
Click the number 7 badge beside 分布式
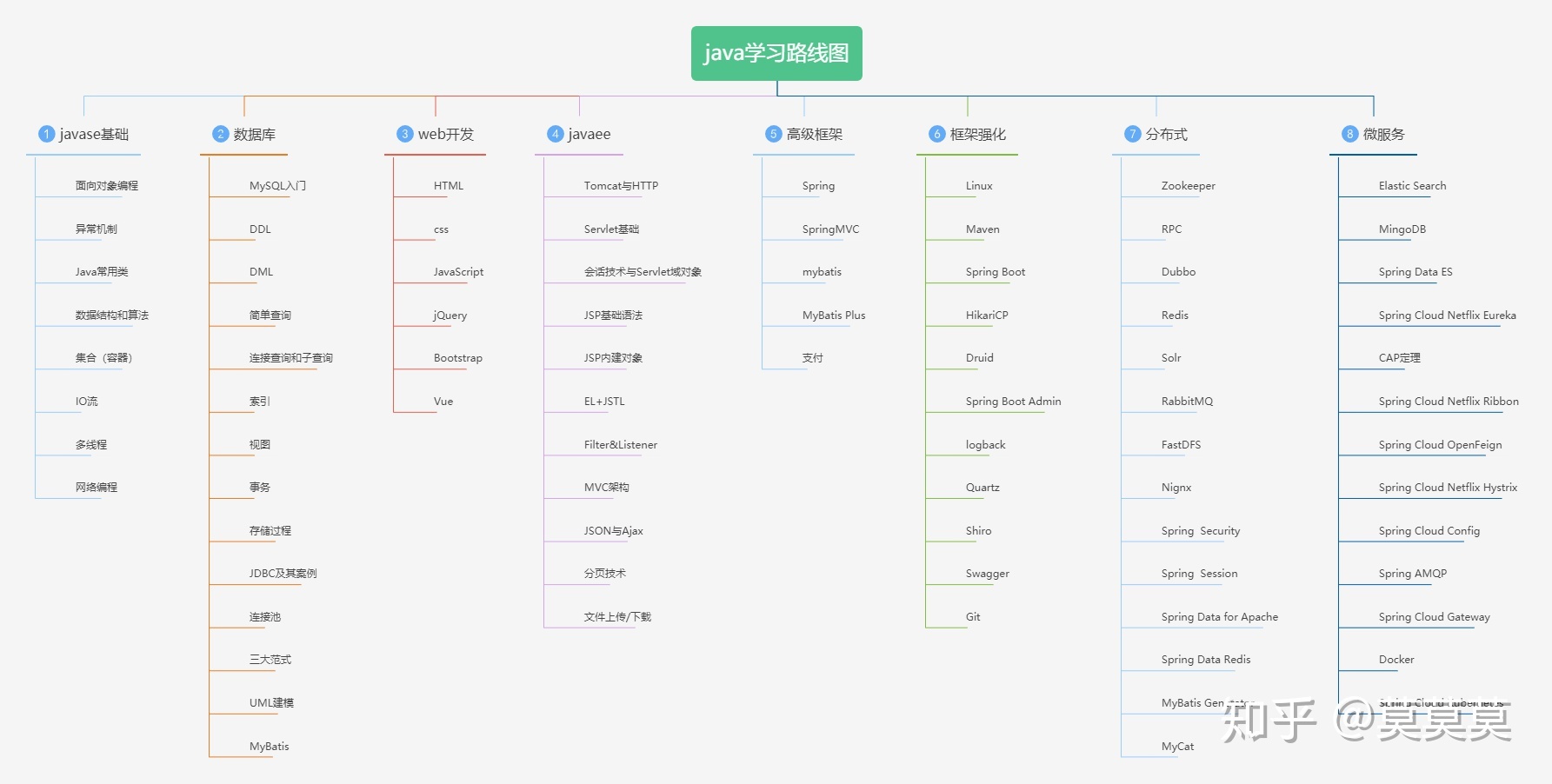pos(1133,134)
